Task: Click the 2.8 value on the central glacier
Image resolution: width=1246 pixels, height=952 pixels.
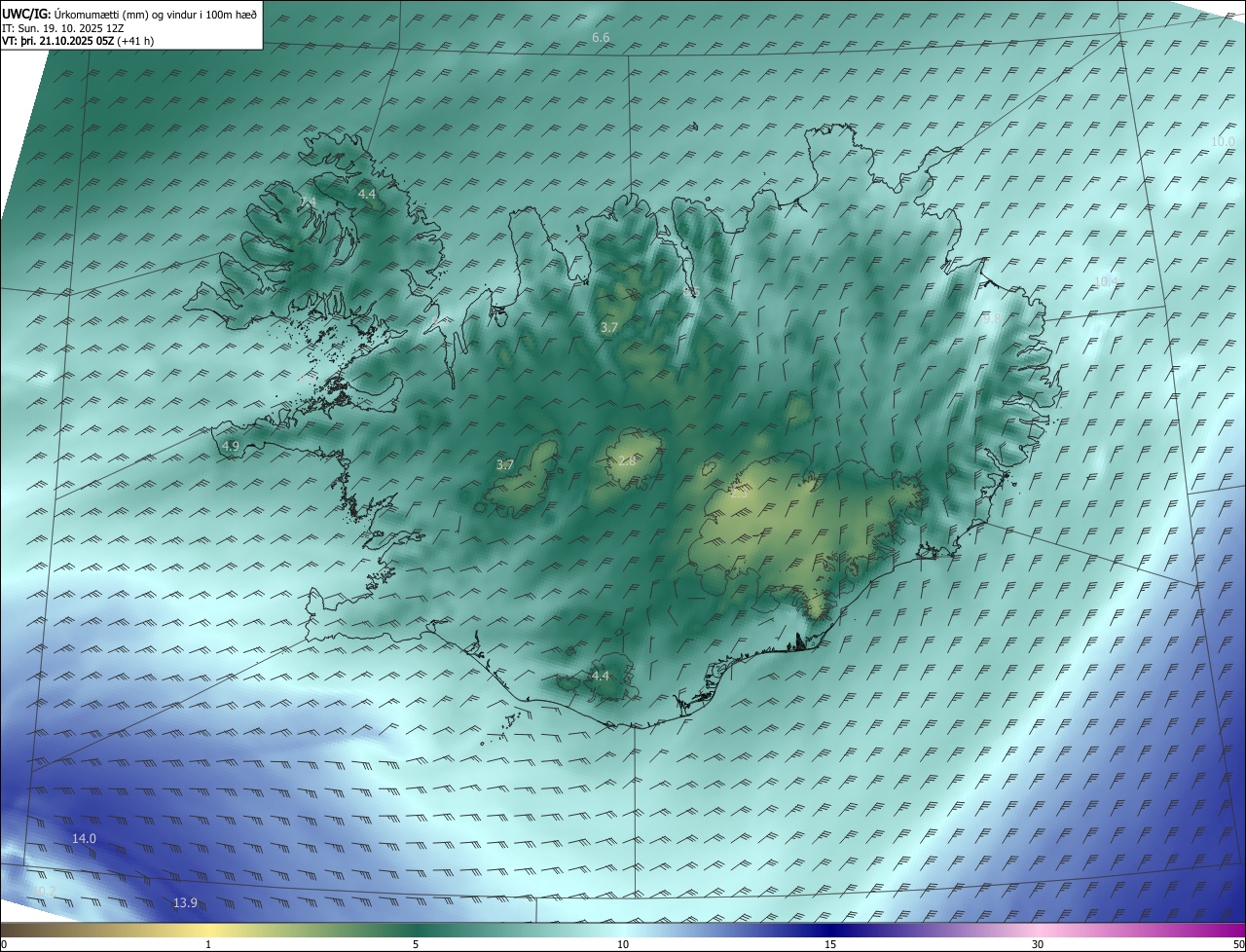Action: tap(627, 460)
